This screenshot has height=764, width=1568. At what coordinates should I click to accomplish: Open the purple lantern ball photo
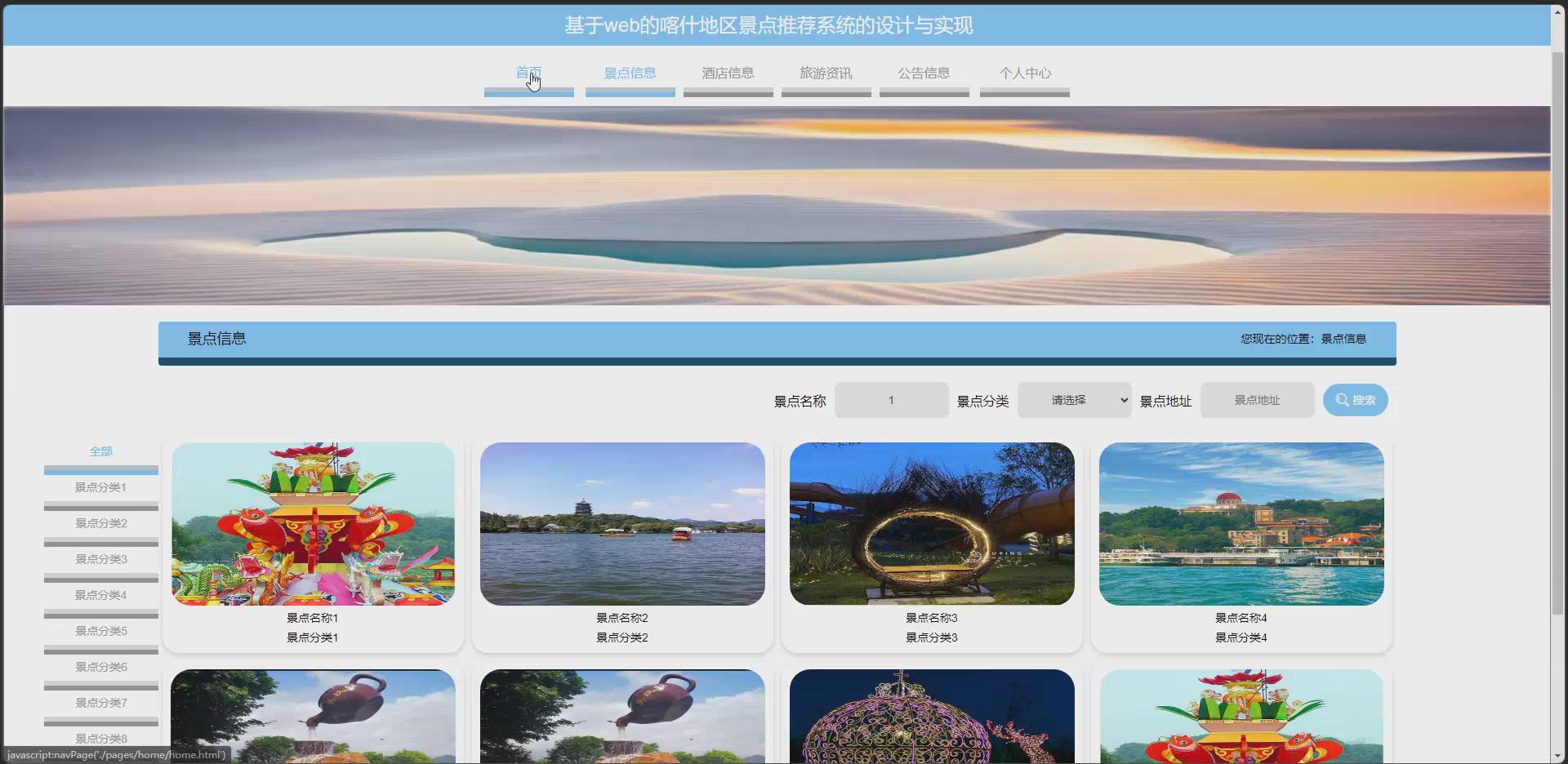coord(932,717)
